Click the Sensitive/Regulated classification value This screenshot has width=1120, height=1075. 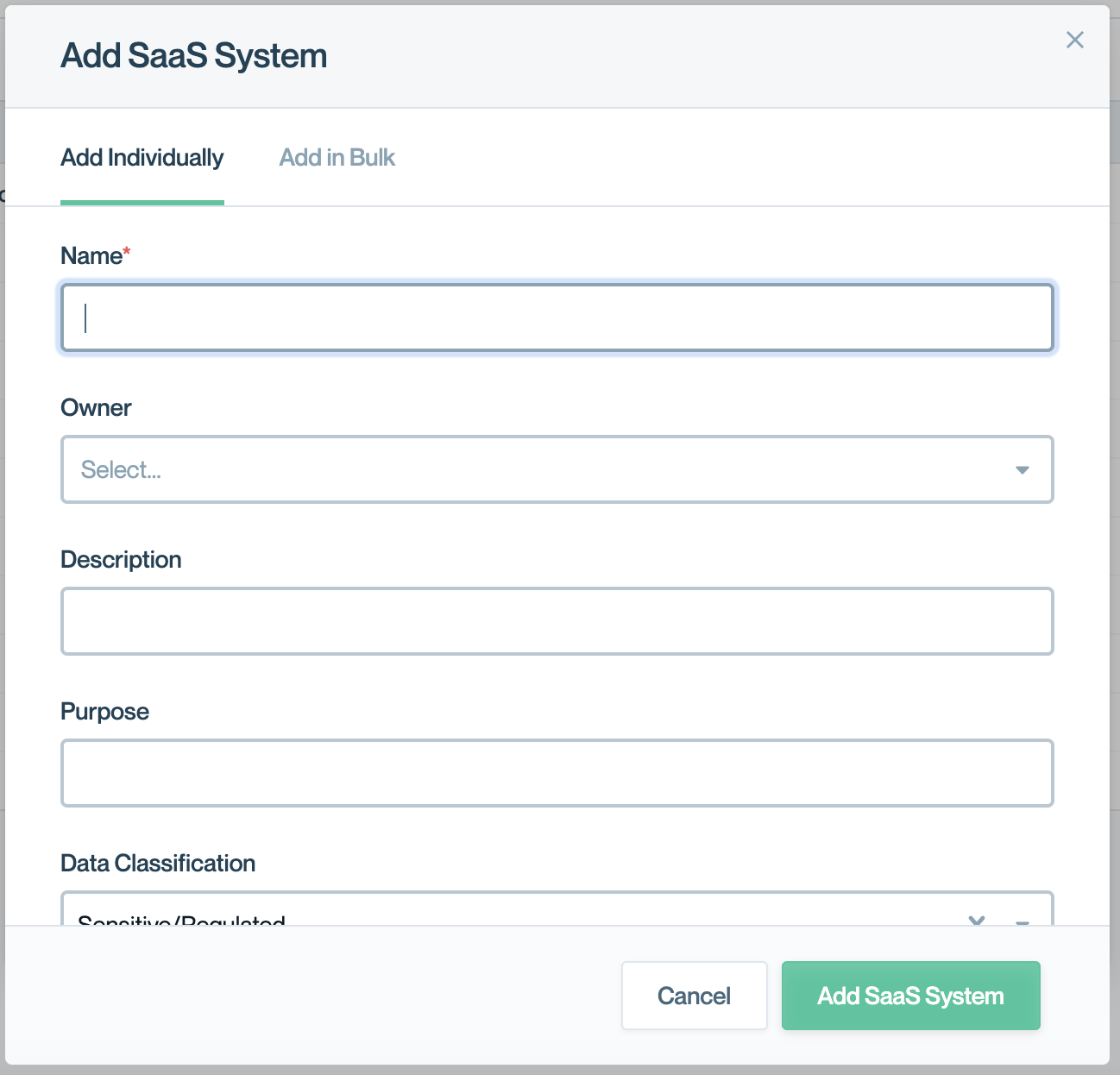(181, 920)
